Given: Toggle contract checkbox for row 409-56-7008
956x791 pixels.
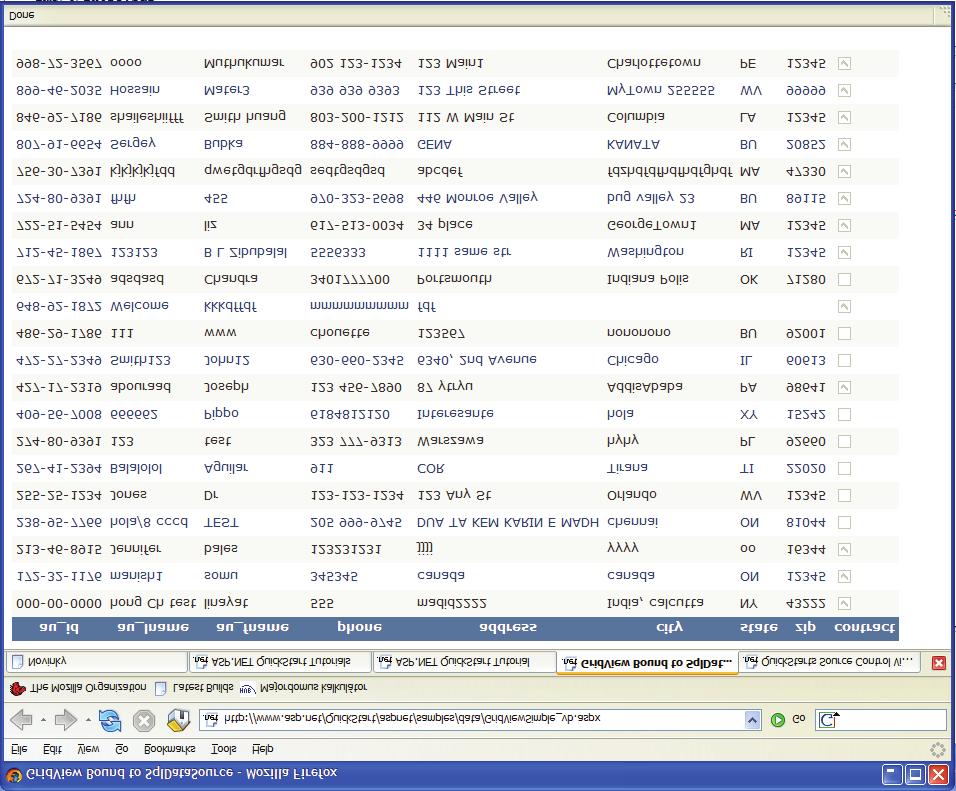Looking at the screenshot, I should (x=844, y=414).
